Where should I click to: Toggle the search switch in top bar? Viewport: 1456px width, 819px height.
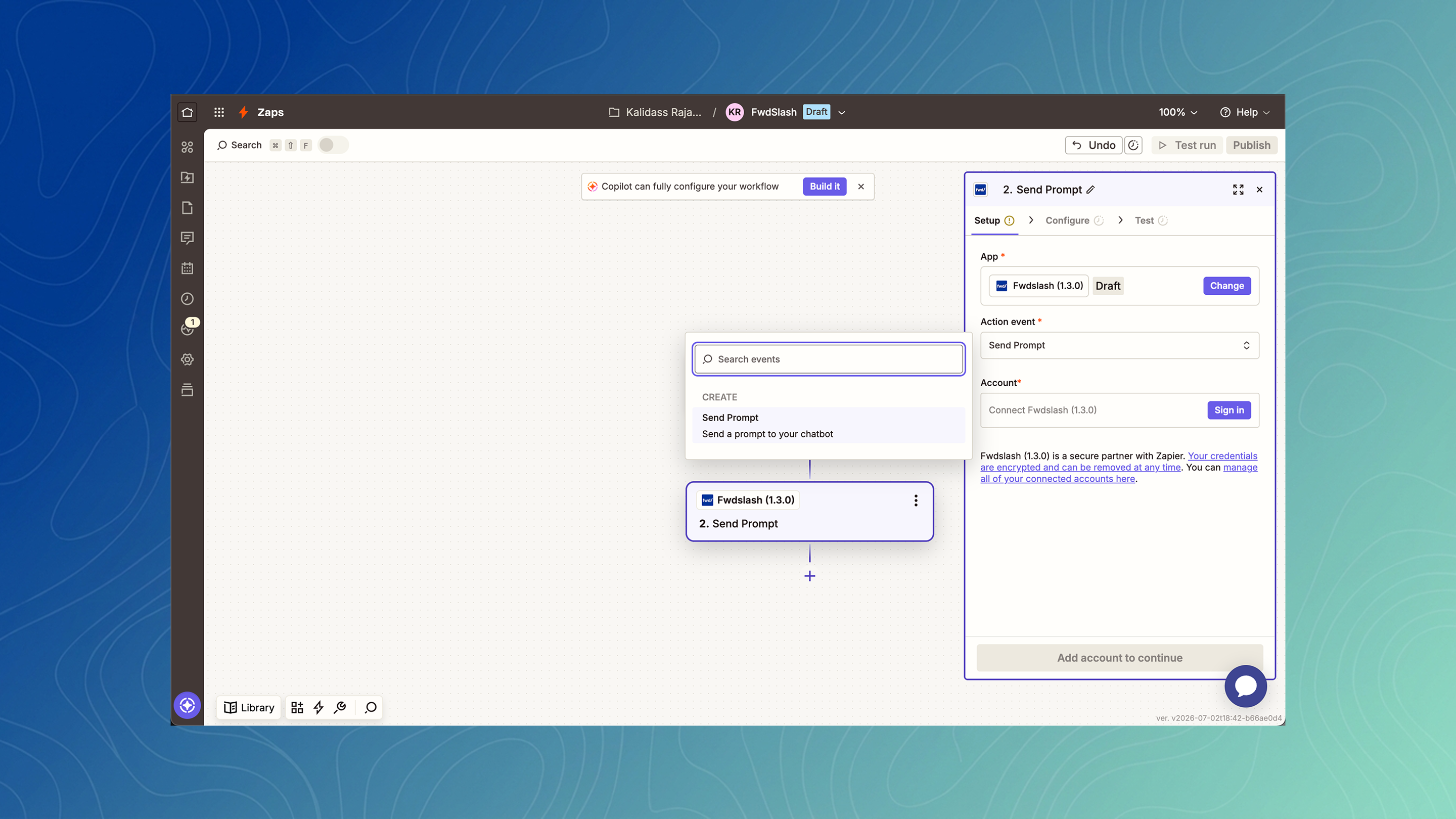point(333,145)
